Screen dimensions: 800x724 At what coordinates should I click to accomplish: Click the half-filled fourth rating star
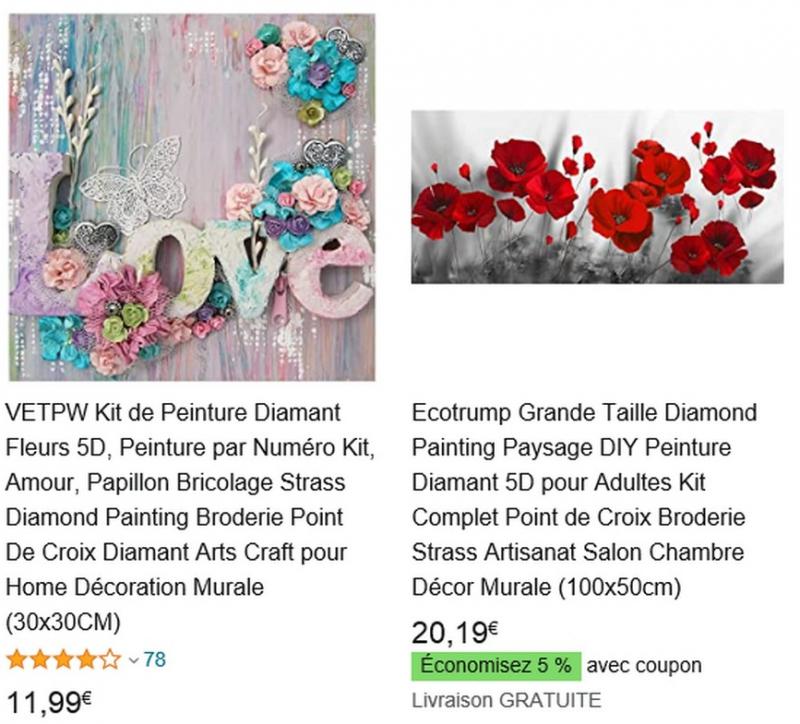tap(87, 660)
